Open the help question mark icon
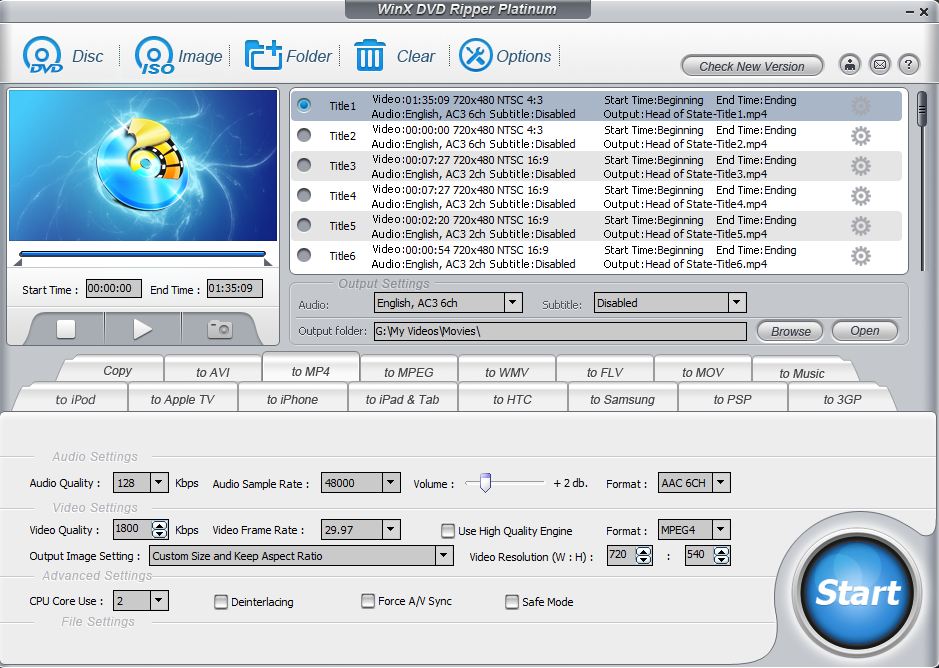The width and height of the screenshot is (939, 668). [x=908, y=64]
